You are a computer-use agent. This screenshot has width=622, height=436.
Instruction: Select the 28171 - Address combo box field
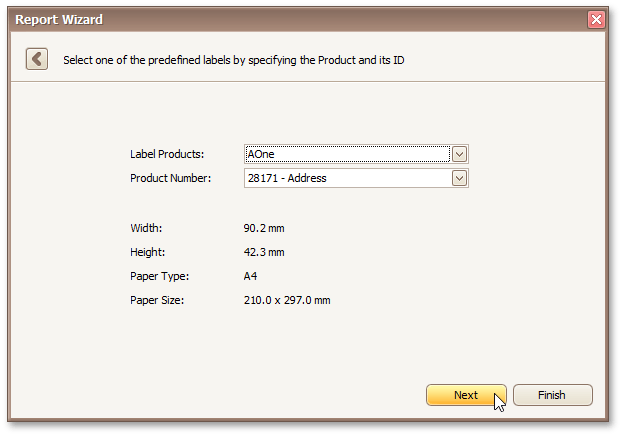(x=346, y=178)
